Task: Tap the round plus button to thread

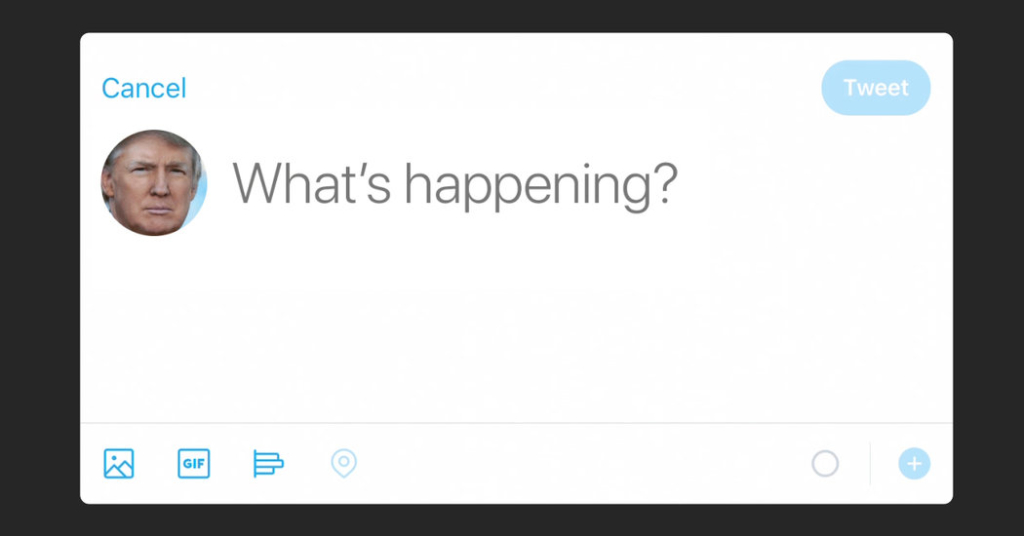Action: pyautogui.click(x=914, y=464)
